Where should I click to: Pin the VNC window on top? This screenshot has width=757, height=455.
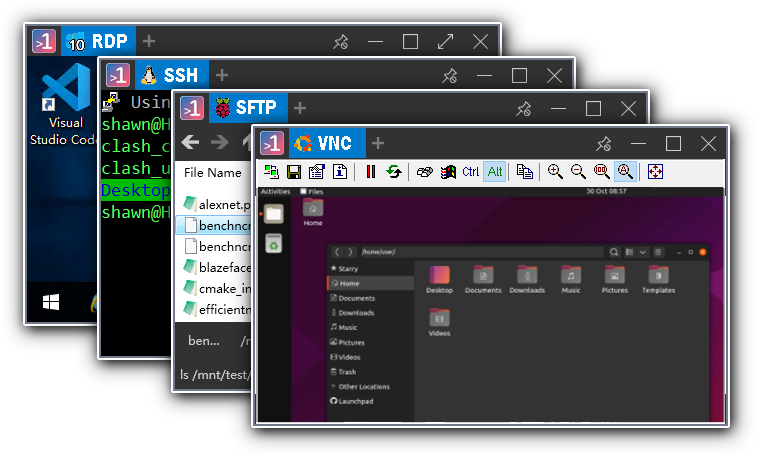click(603, 143)
